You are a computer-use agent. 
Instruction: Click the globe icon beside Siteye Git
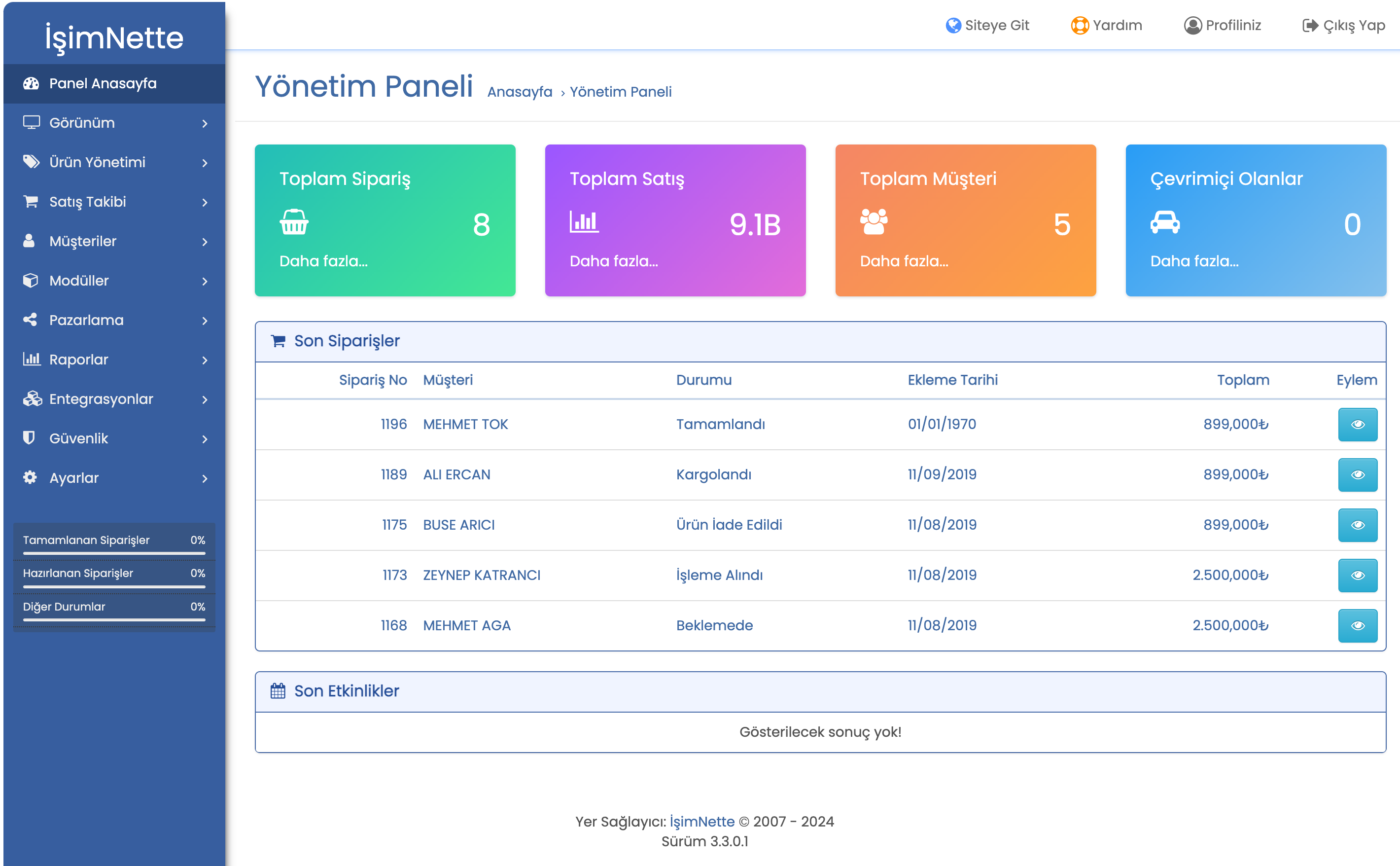(953, 25)
